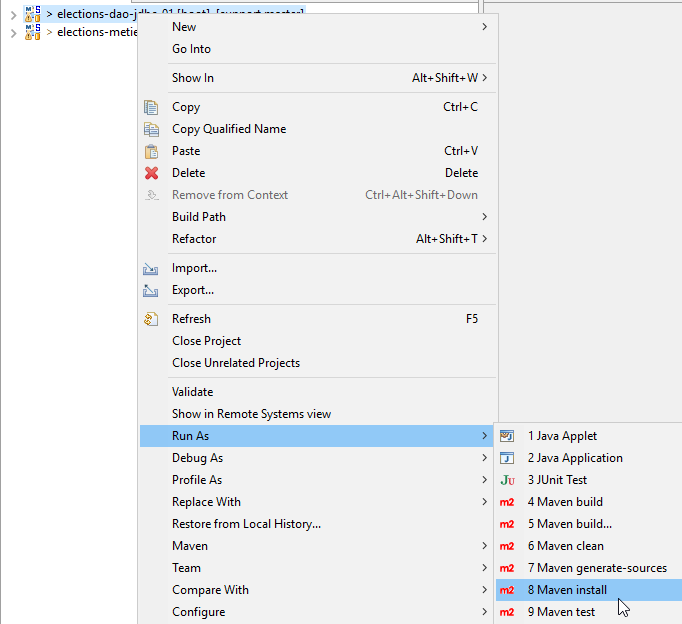
Task: Click the Java Application icon
Action: (507, 458)
